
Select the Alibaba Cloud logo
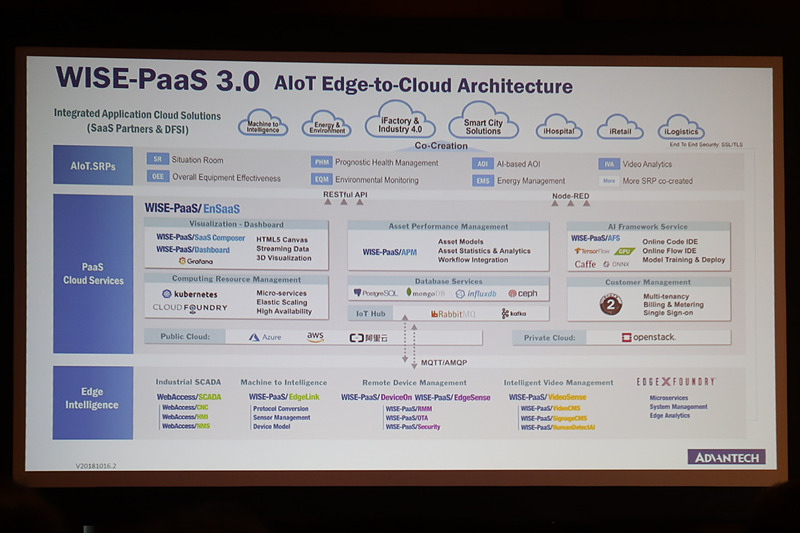point(368,338)
